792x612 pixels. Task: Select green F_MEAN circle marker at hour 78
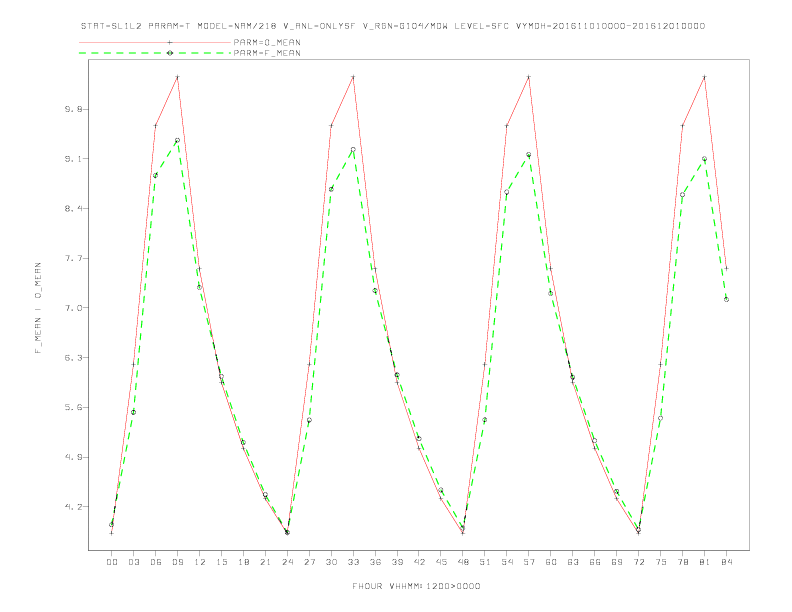[x=682, y=194]
